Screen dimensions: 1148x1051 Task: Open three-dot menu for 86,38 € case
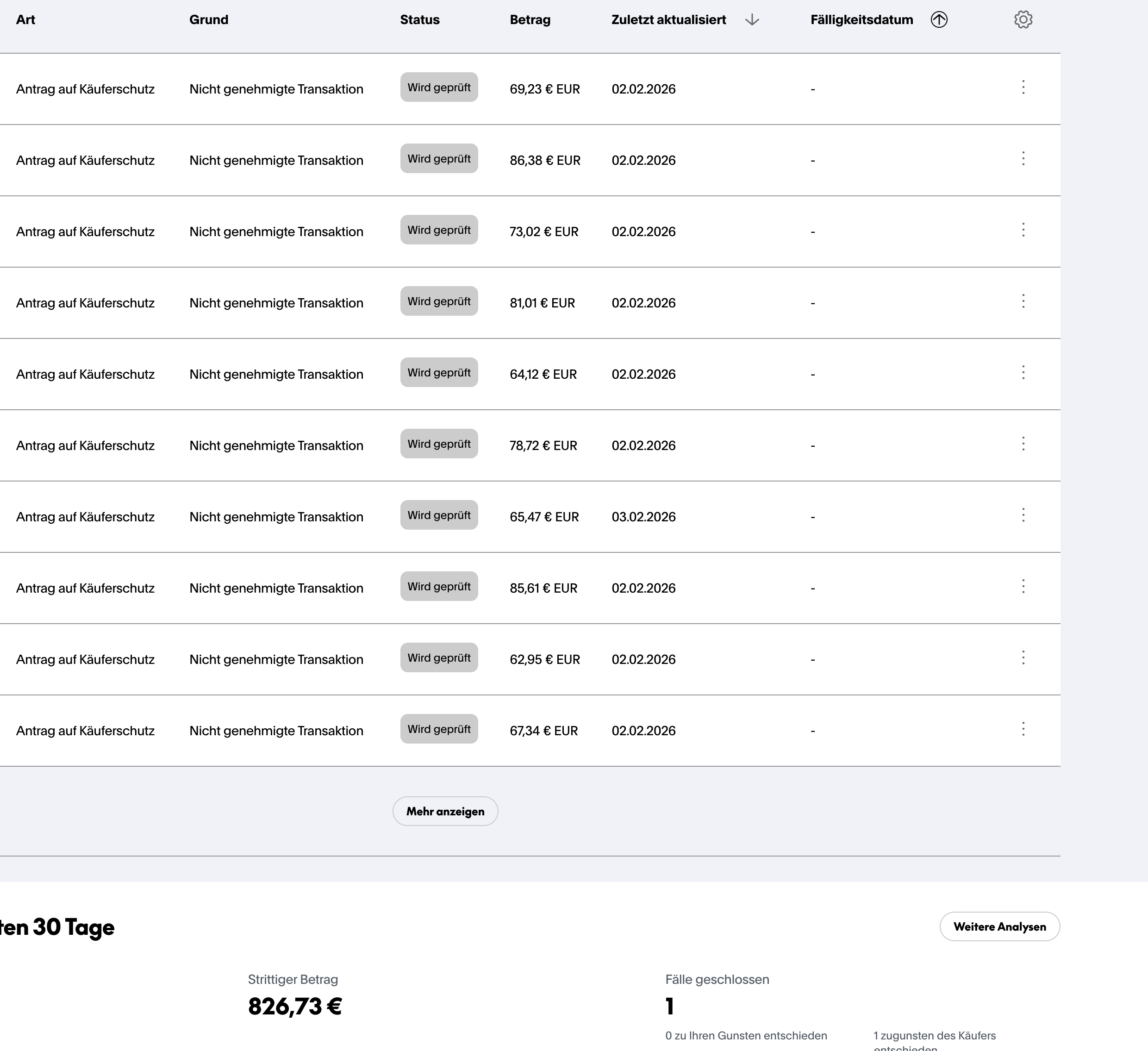pos(1023,158)
